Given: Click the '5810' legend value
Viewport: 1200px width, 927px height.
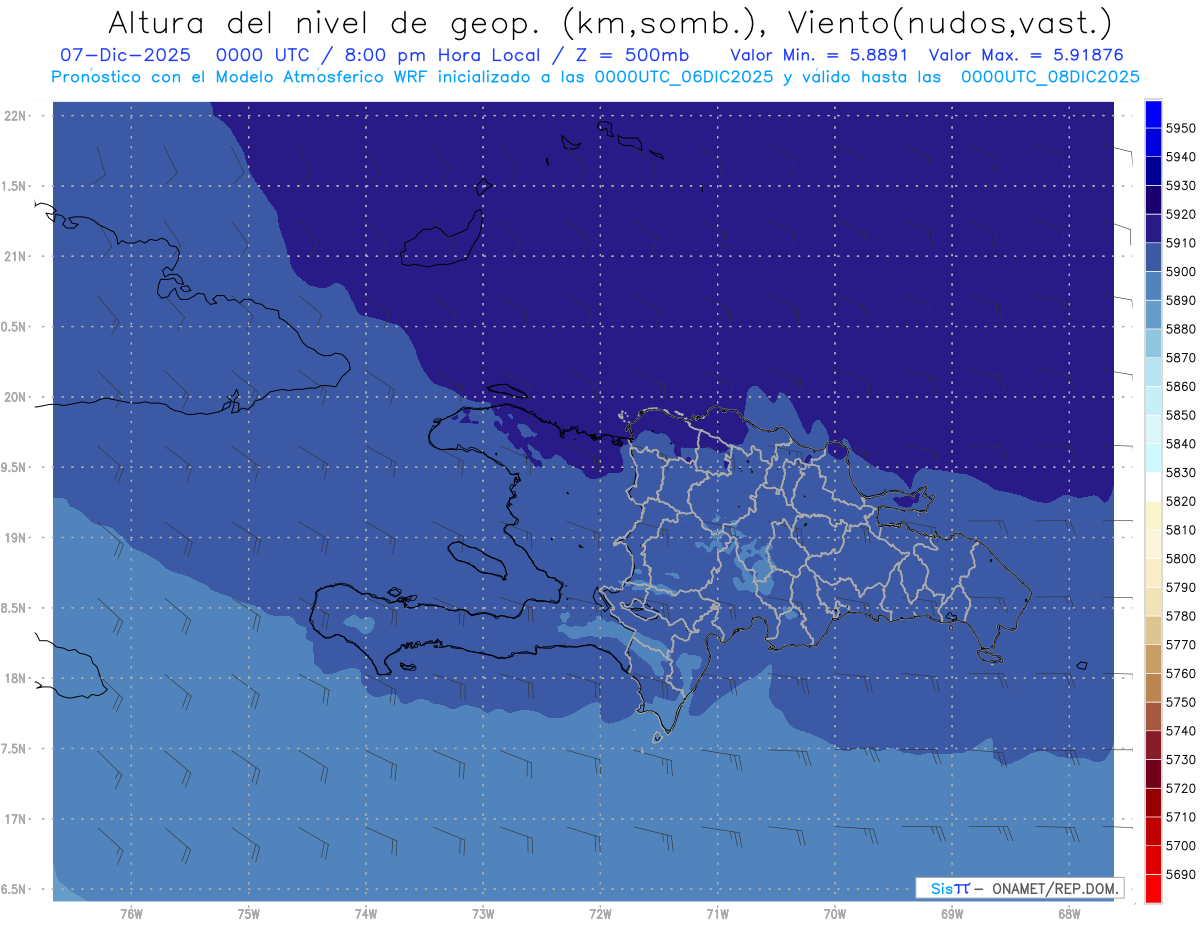Looking at the screenshot, I should click(x=1181, y=530).
